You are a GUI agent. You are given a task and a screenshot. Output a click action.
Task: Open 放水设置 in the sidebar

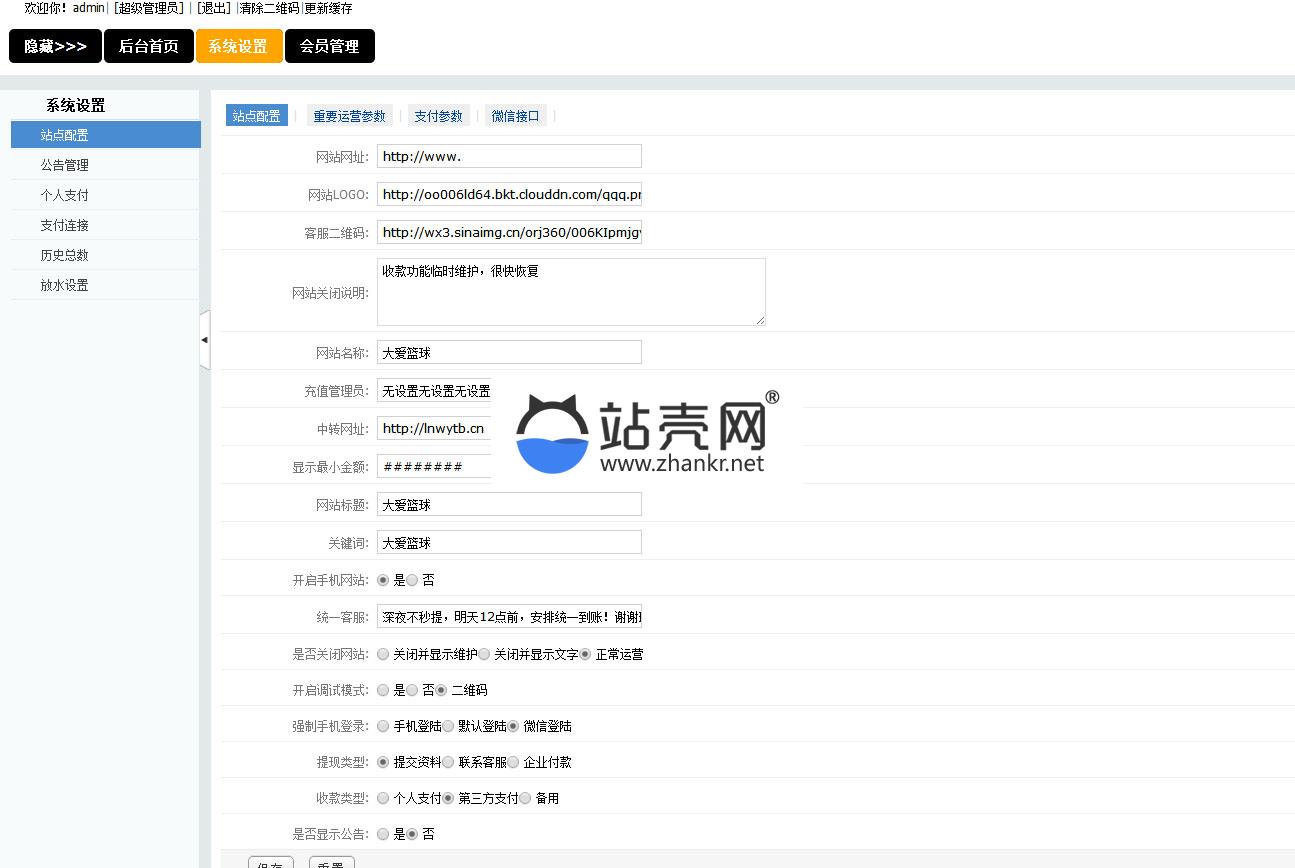65,285
